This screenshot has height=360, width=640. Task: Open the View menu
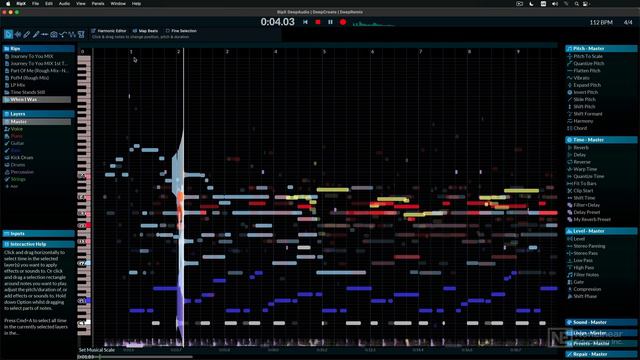click(x=81, y=4)
